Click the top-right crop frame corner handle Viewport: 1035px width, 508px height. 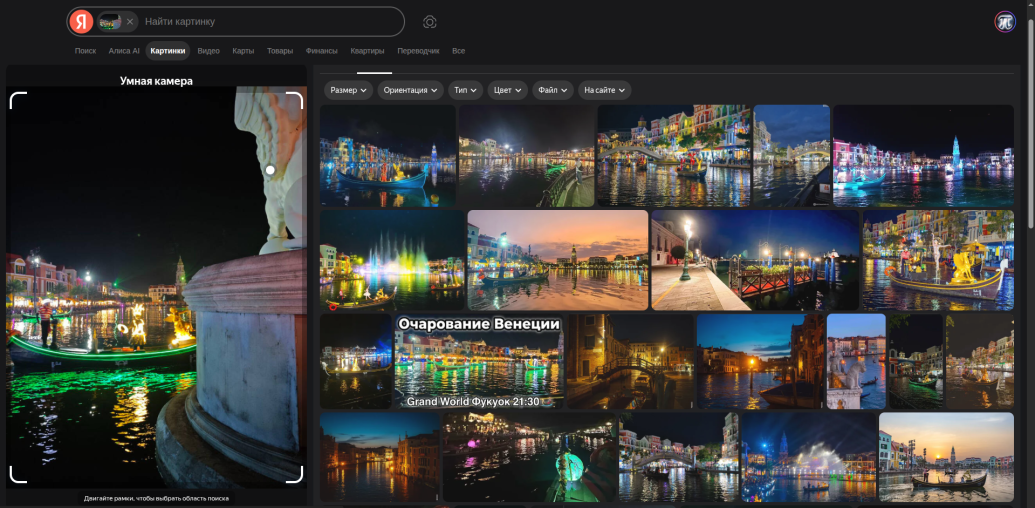coord(294,100)
